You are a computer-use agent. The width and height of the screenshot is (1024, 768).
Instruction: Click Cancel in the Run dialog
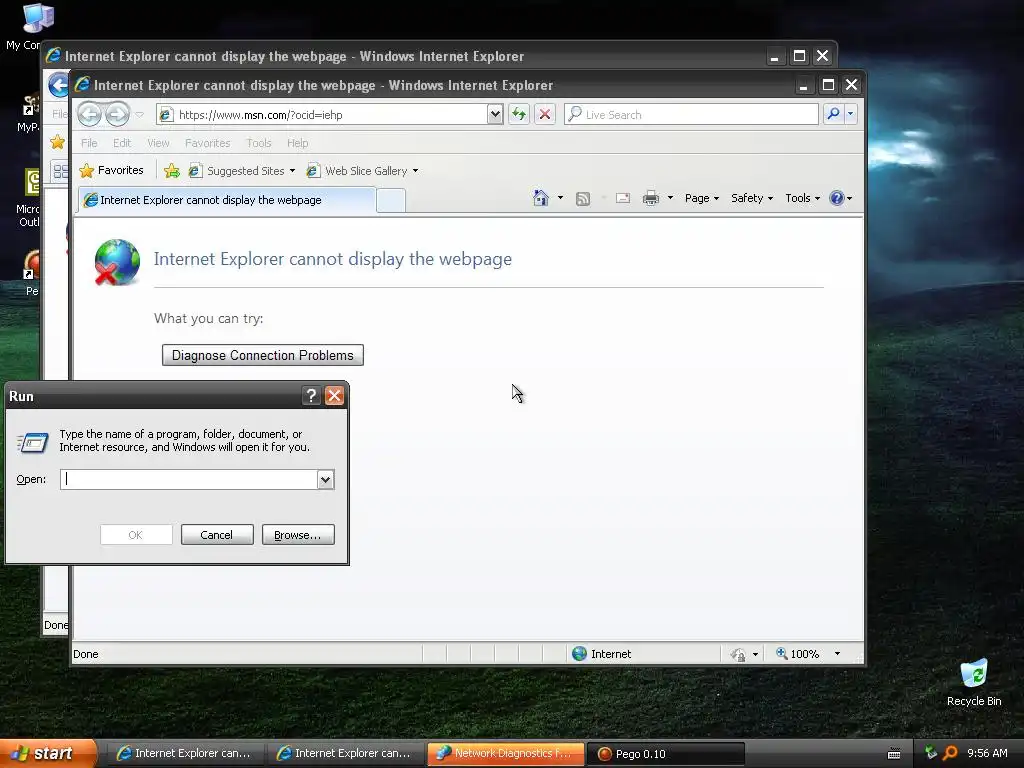217,535
